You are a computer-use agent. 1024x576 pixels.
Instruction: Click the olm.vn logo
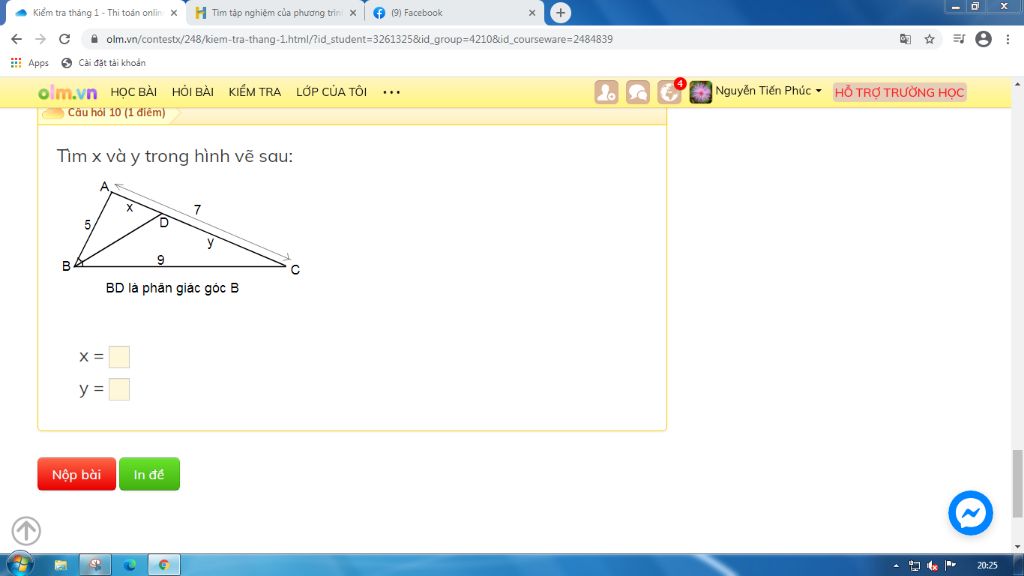(x=67, y=92)
